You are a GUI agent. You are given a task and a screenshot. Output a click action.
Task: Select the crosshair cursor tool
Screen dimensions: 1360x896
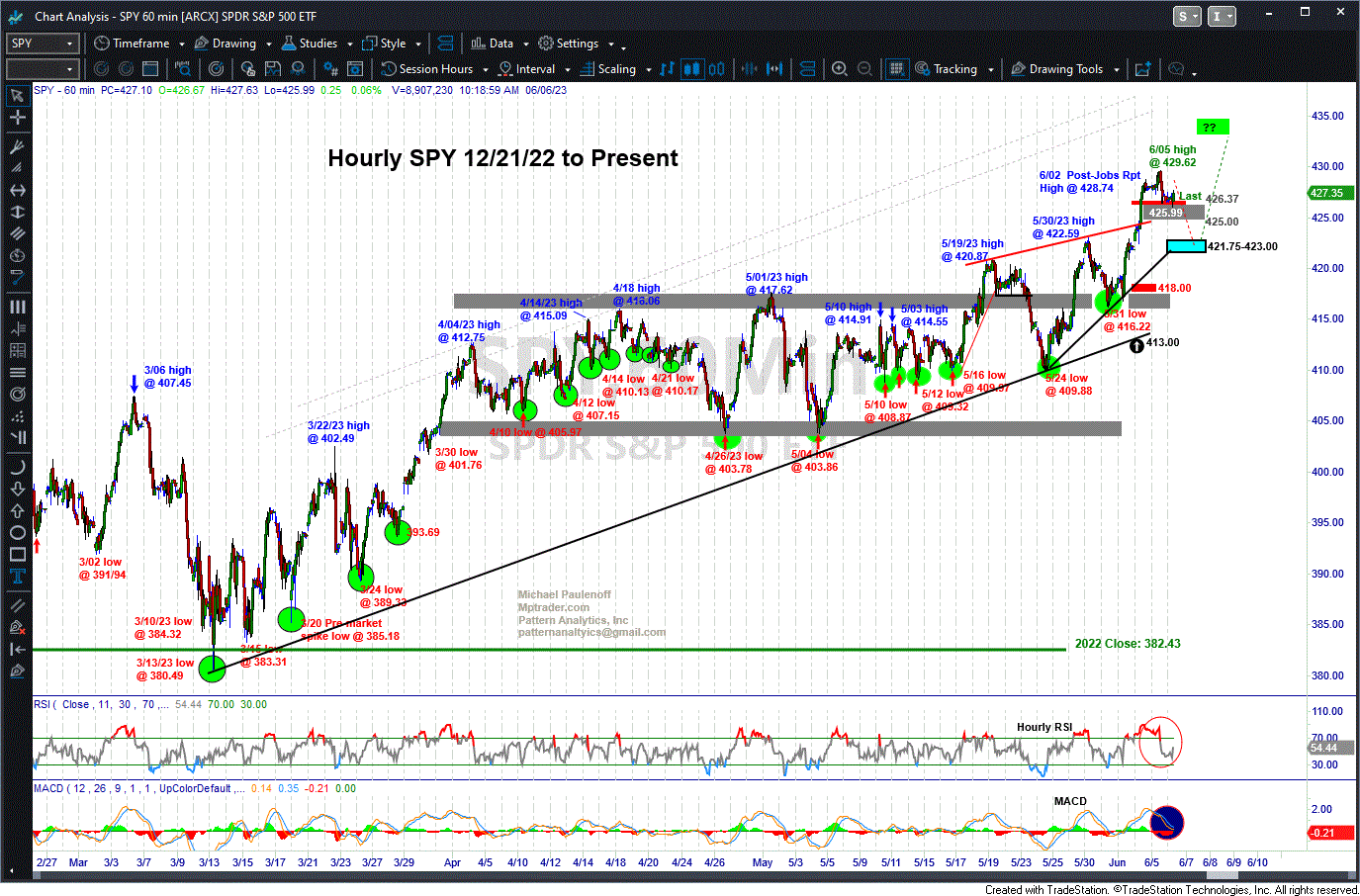(17, 118)
